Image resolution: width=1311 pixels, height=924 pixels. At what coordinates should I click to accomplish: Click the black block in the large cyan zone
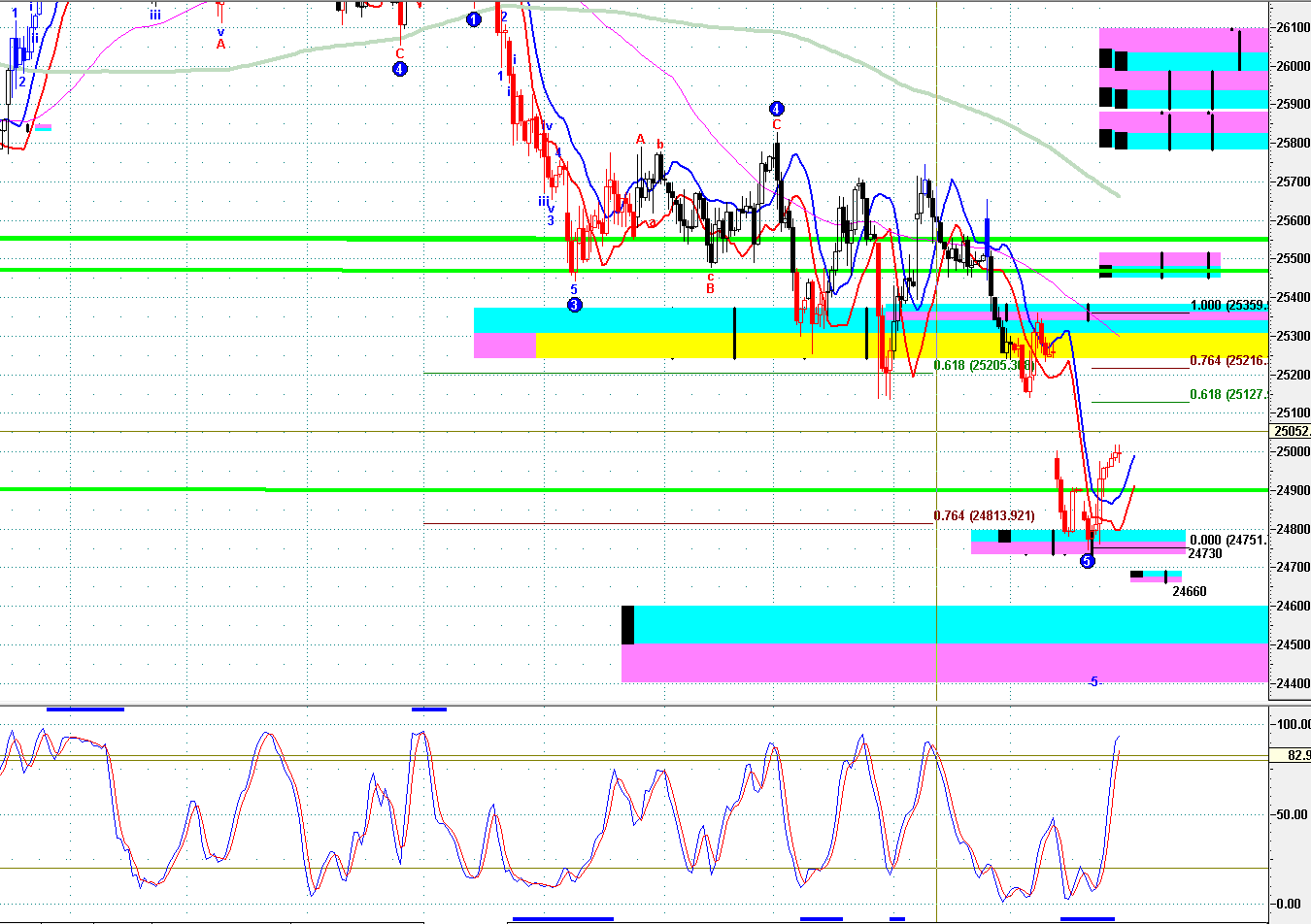(627, 624)
